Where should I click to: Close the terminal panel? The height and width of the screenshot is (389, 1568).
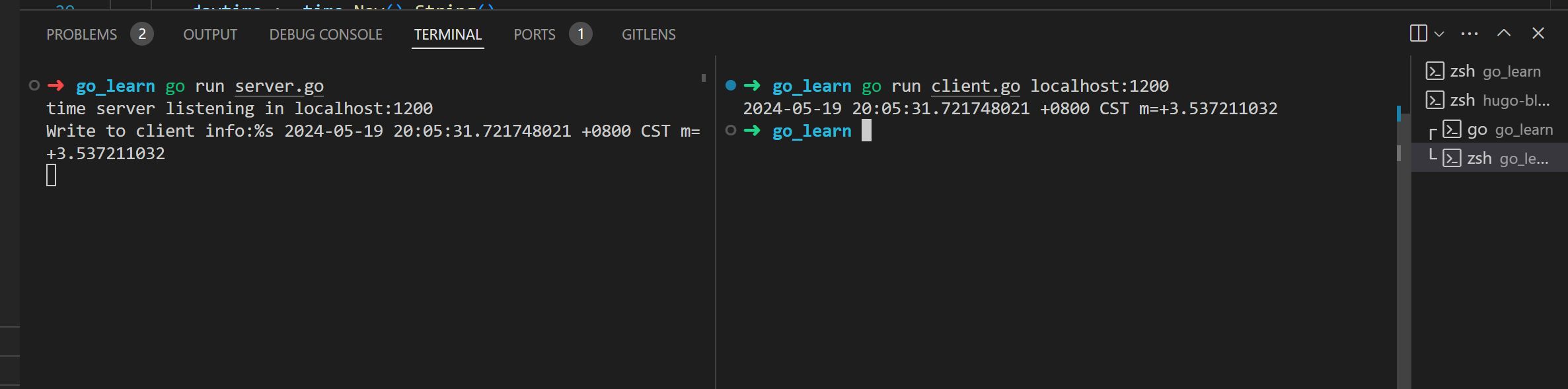pos(1538,34)
